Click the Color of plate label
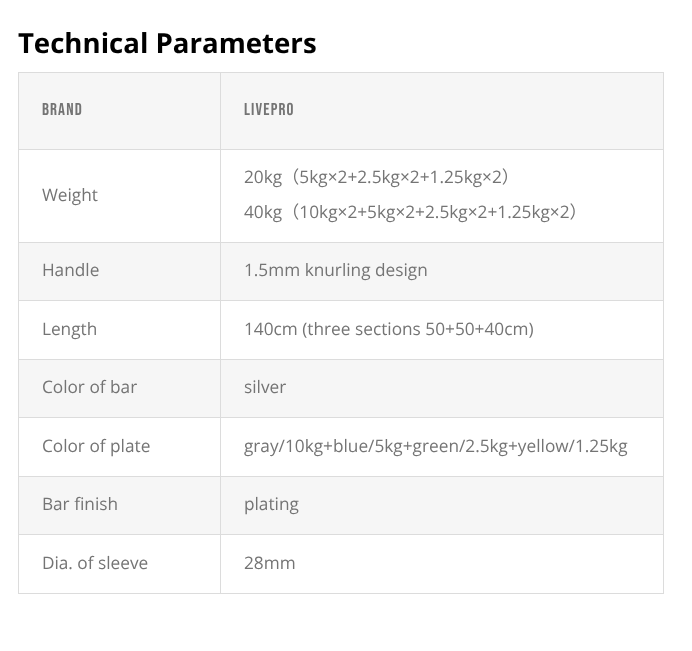This screenshot has width=692, height=651. 96,446
